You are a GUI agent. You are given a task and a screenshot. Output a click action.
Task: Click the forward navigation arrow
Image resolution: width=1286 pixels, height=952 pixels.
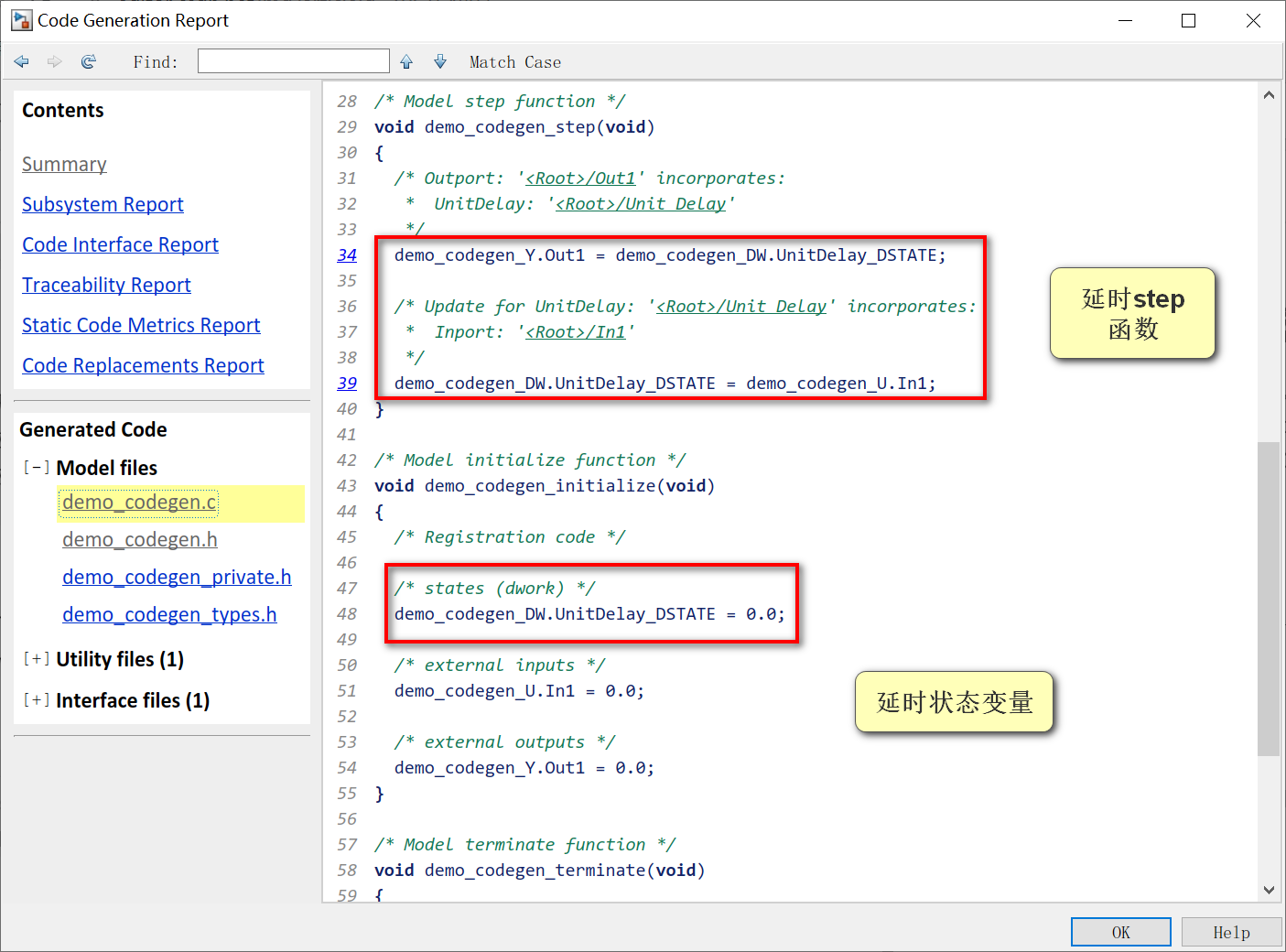pos(55,61)
